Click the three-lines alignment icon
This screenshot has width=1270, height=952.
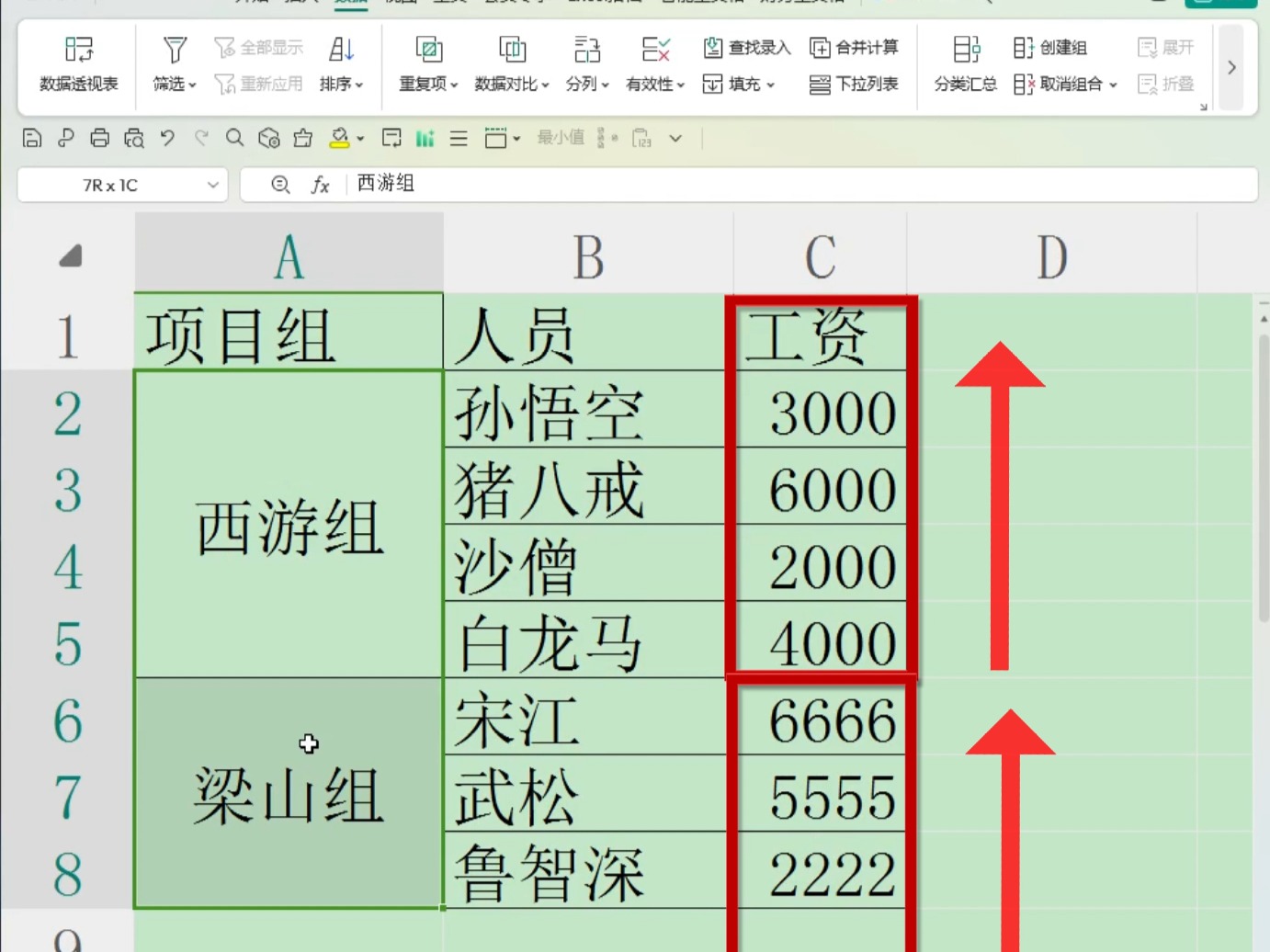tap(459, 138)
